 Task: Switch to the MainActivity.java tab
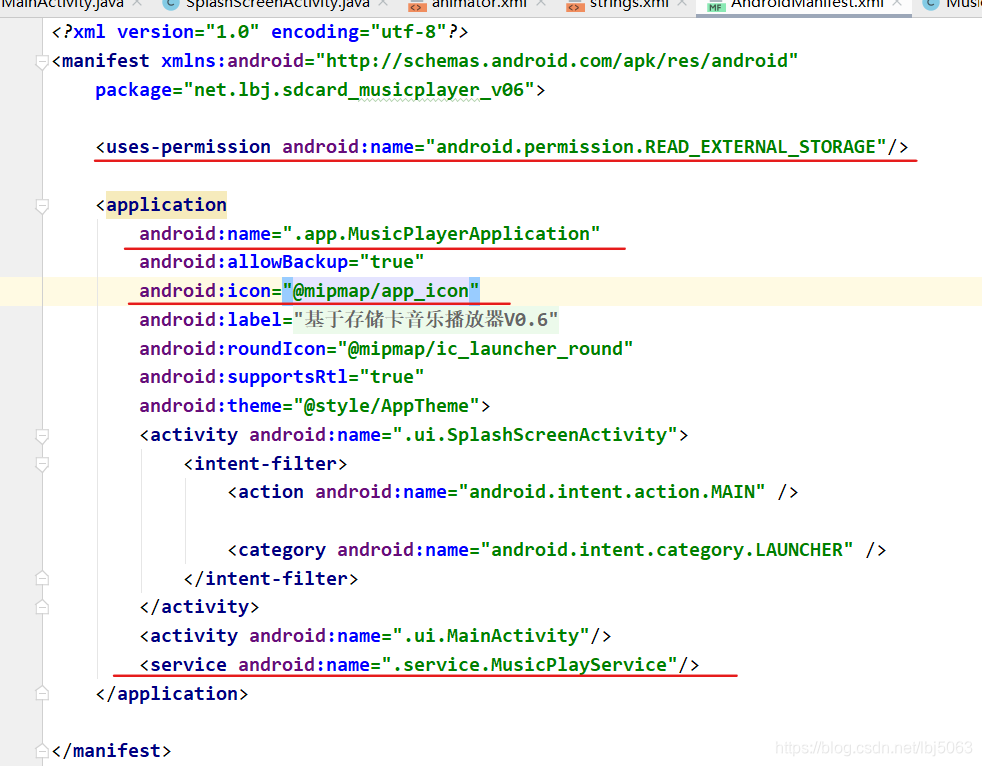pyautogui.click(x=61, y=4)
